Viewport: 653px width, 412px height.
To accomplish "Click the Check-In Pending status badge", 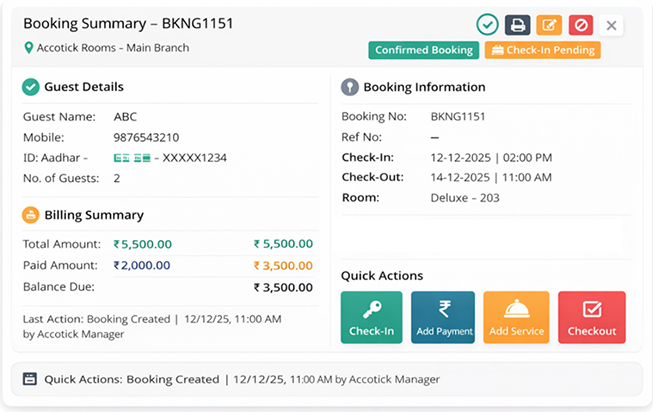I will click(x=542, y=50).
